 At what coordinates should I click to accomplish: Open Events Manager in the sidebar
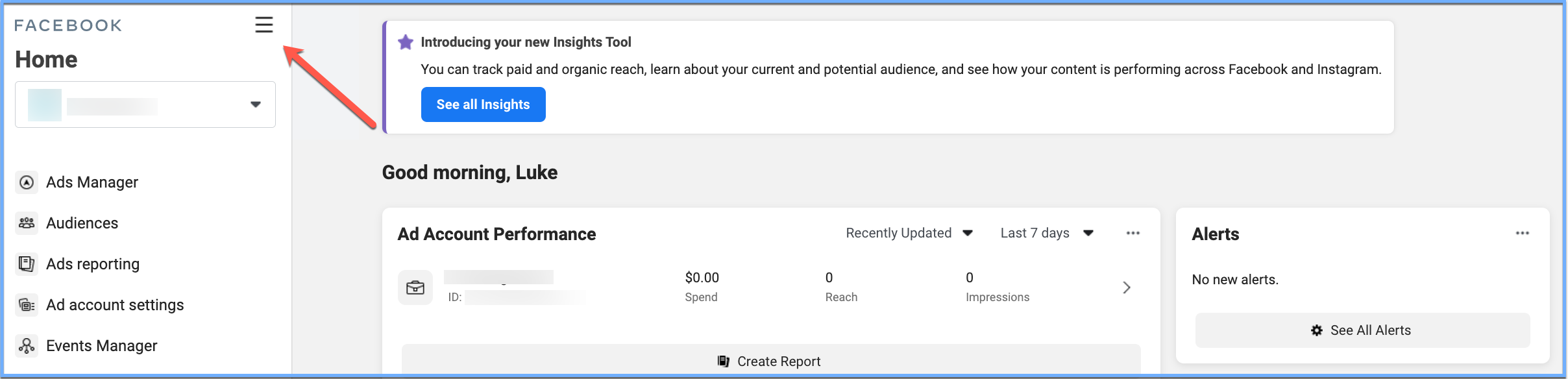pos(101,346)
